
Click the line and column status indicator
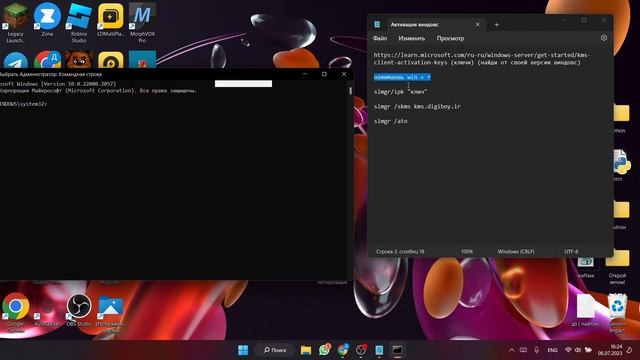(x=400, y=251)
